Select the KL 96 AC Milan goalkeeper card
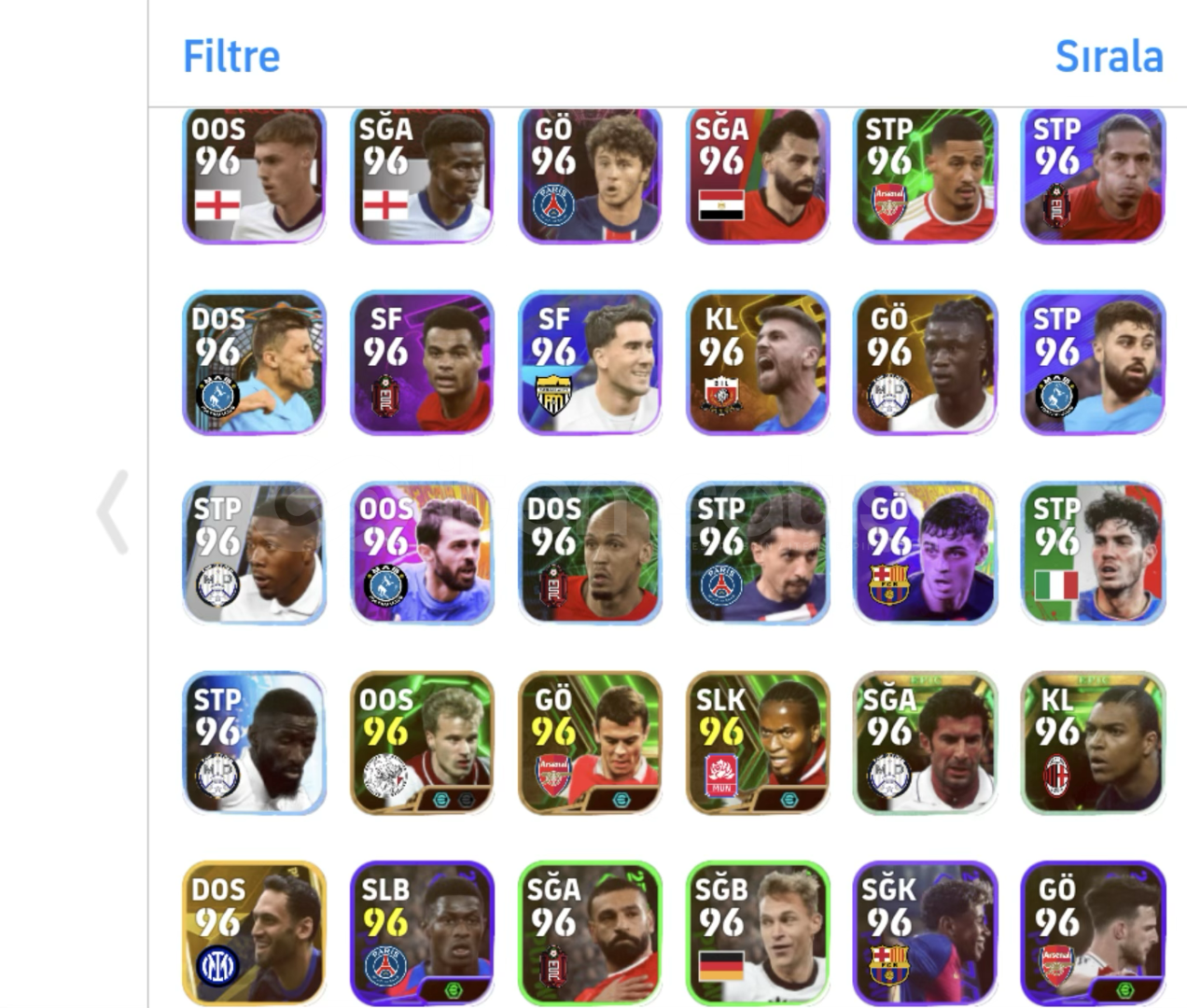The image size is (1187, 1008). [1094, 743]
